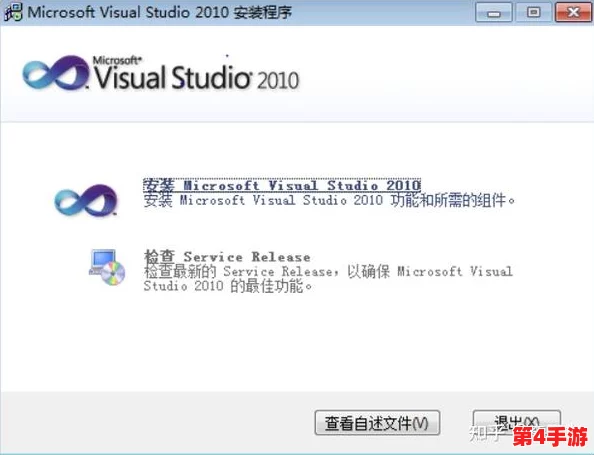Viewport: 594px width, 455px height.
Task: Select the 检查 Service Release link
Action: [x=227, y=257]
